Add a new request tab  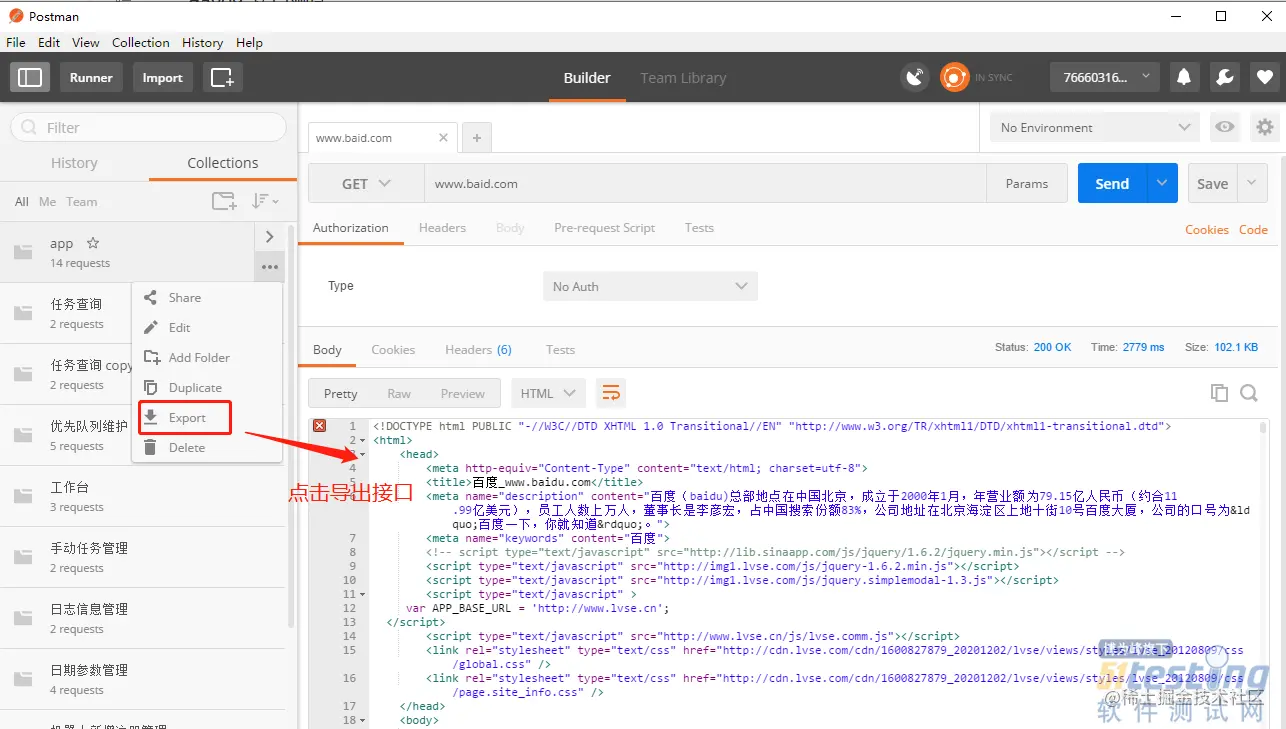[477, 138]
